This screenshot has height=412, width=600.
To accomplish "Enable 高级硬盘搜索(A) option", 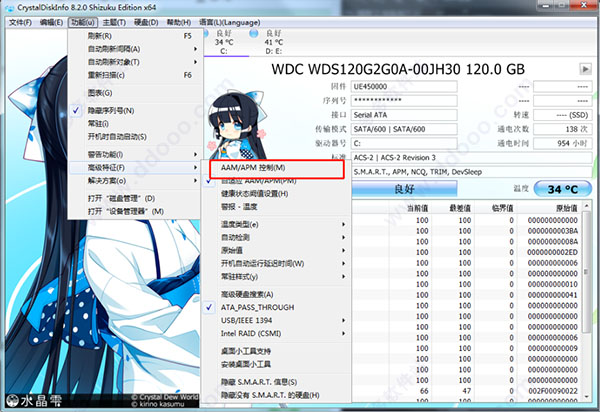I will (x=247, y=294).
